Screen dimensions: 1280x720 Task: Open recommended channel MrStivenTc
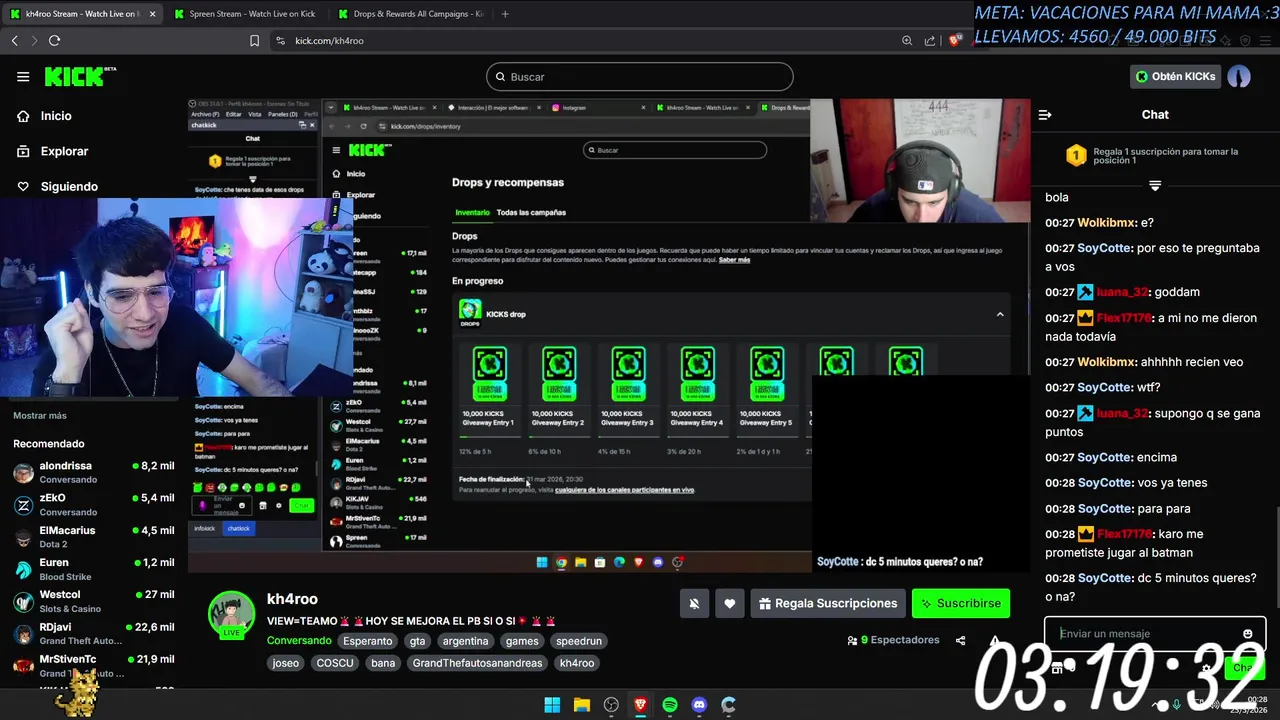click(94, 666)
